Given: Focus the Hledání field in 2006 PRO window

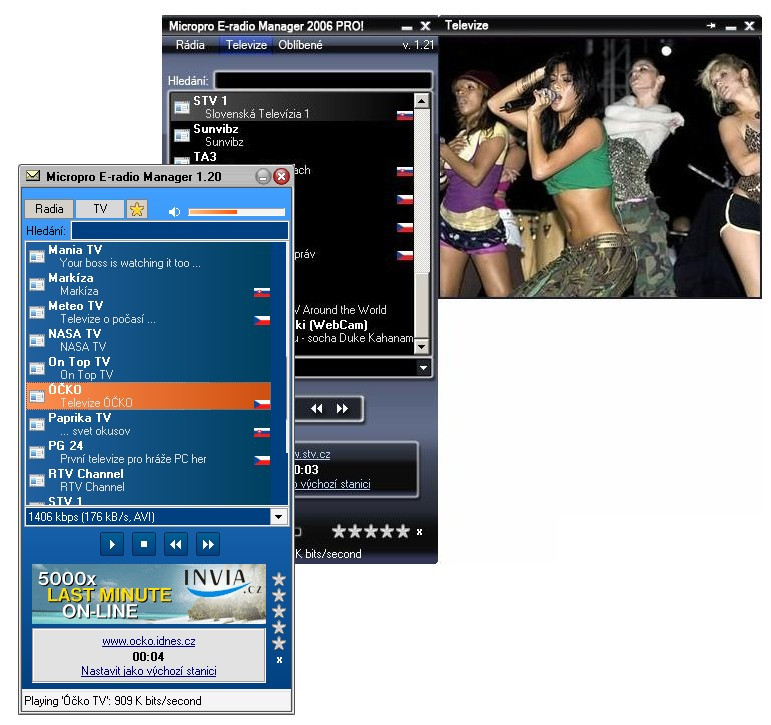Looking at the screenshot, I should pyautogui.click(x=324, y=80).
